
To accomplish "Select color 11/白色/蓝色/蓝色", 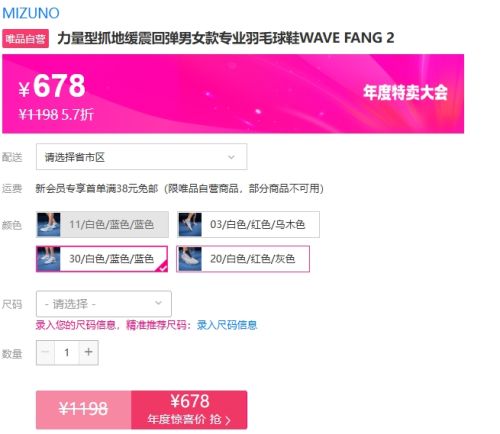I will (x=102, y=224).
